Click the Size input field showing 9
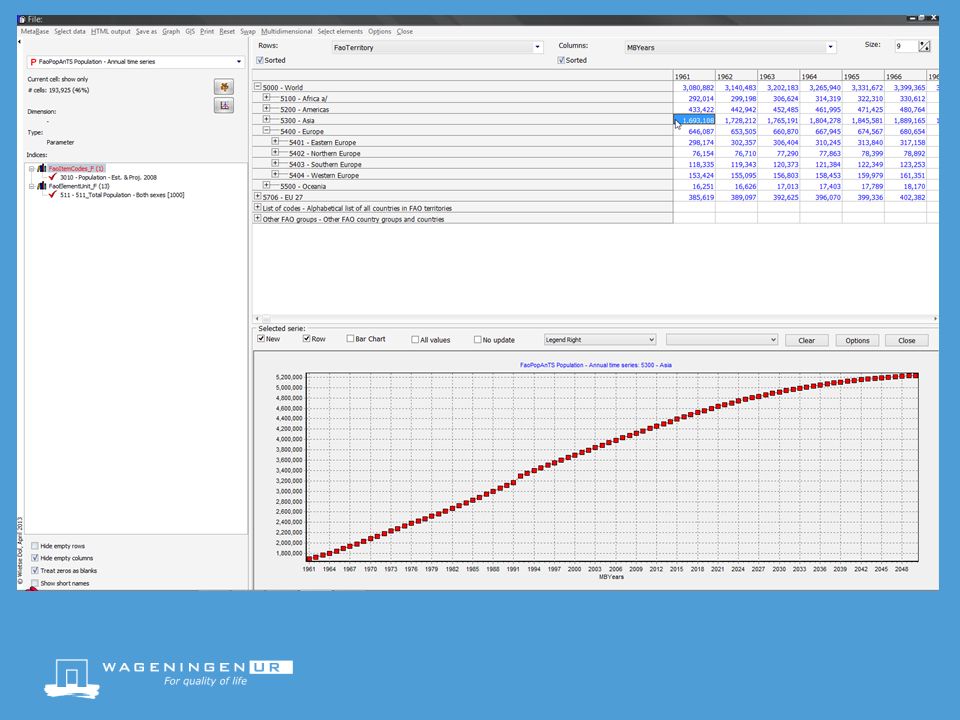960x720 pixels. click(906, 47)
